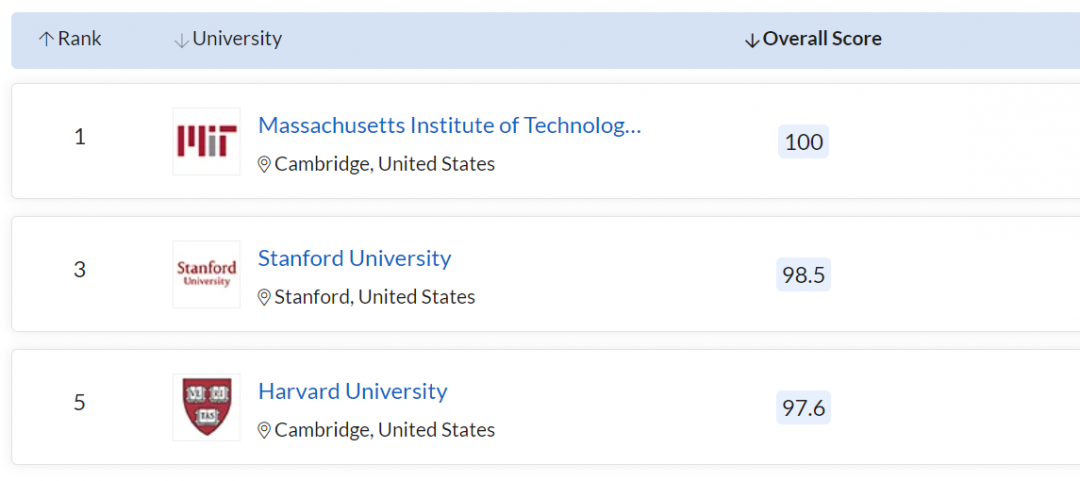Click the 98.5 score badge
Screen dimensions: 1080x481
pos(803,275)
